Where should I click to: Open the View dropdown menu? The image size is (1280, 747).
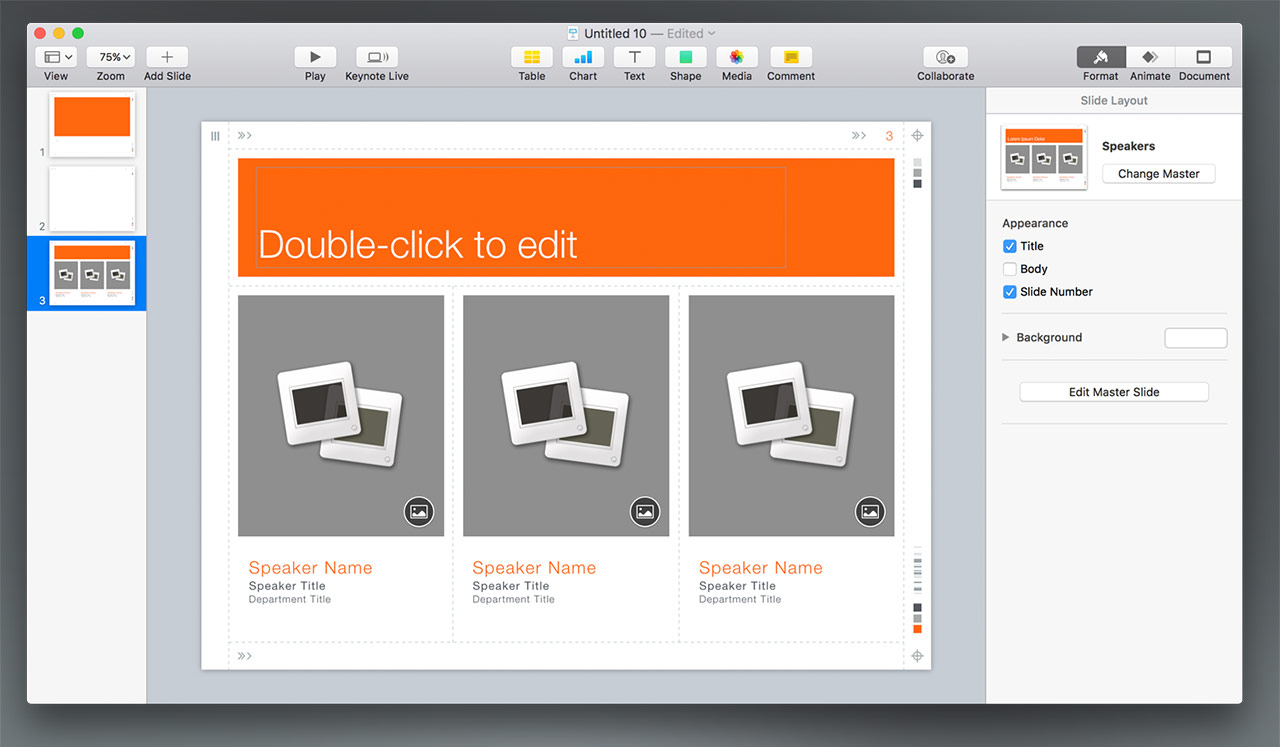pyautogui.click(x=56, y=58)
